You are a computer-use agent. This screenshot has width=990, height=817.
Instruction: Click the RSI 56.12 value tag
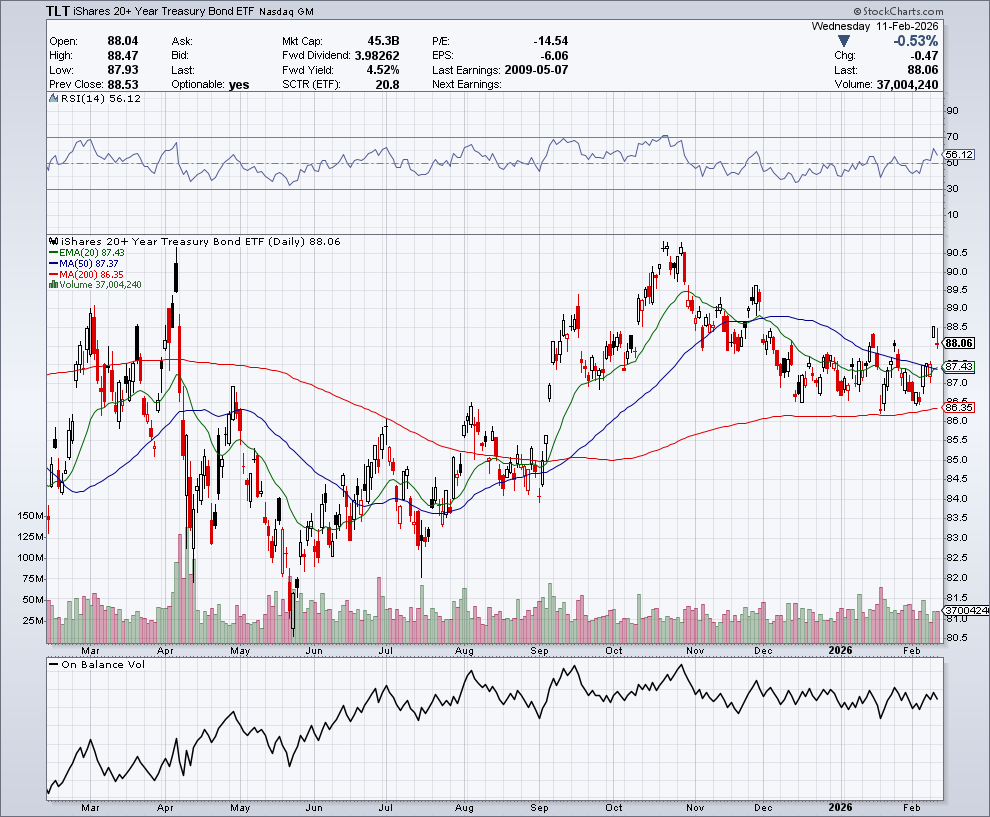coord(958,154)
